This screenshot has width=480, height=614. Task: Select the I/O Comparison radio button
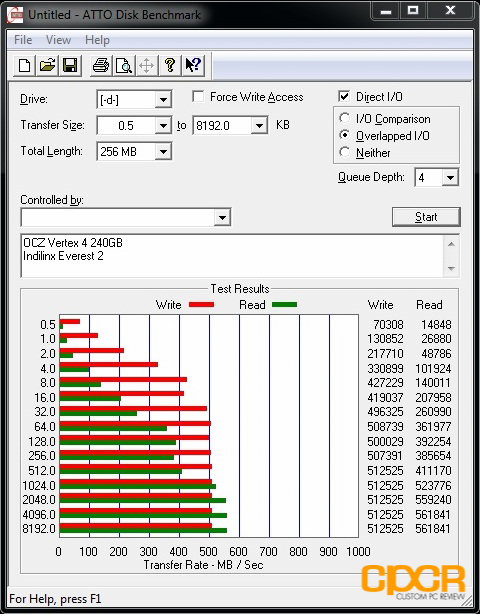345,118
